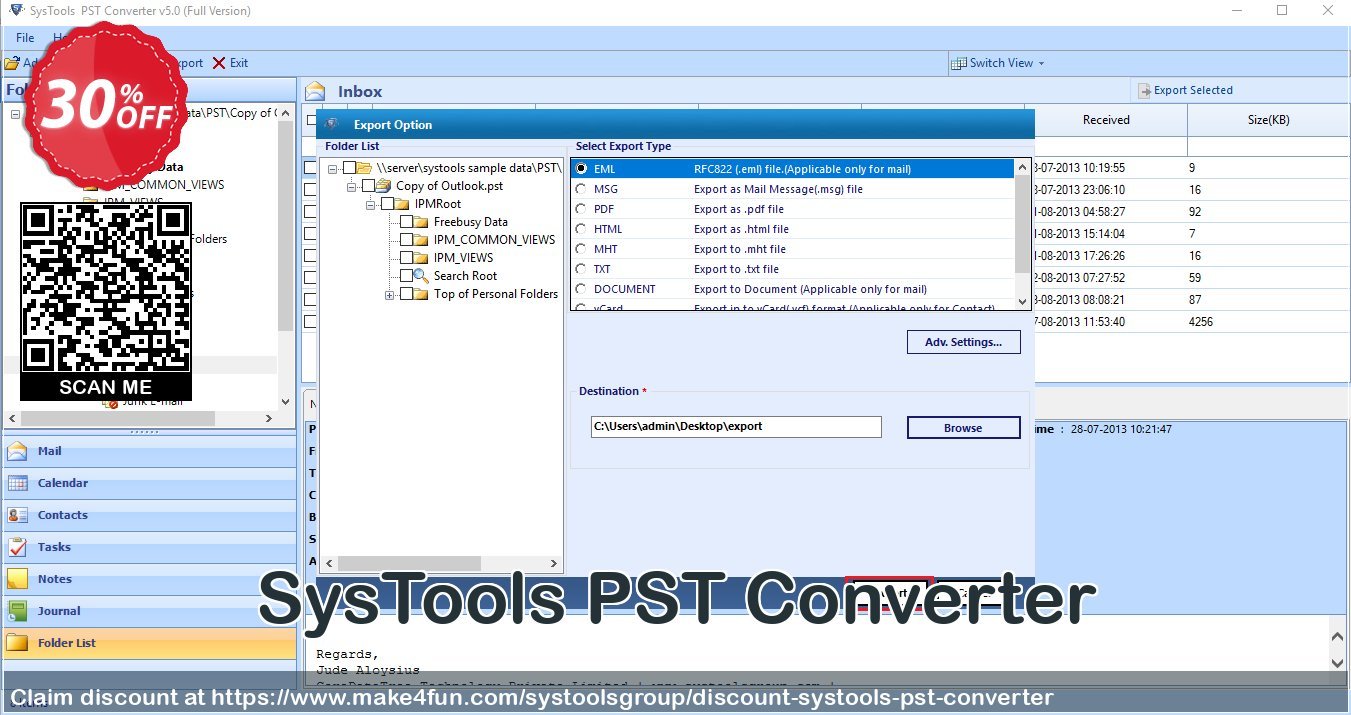Click the Mail envelope icon
The image size is (1351, 715).
[x=17, y=451]
